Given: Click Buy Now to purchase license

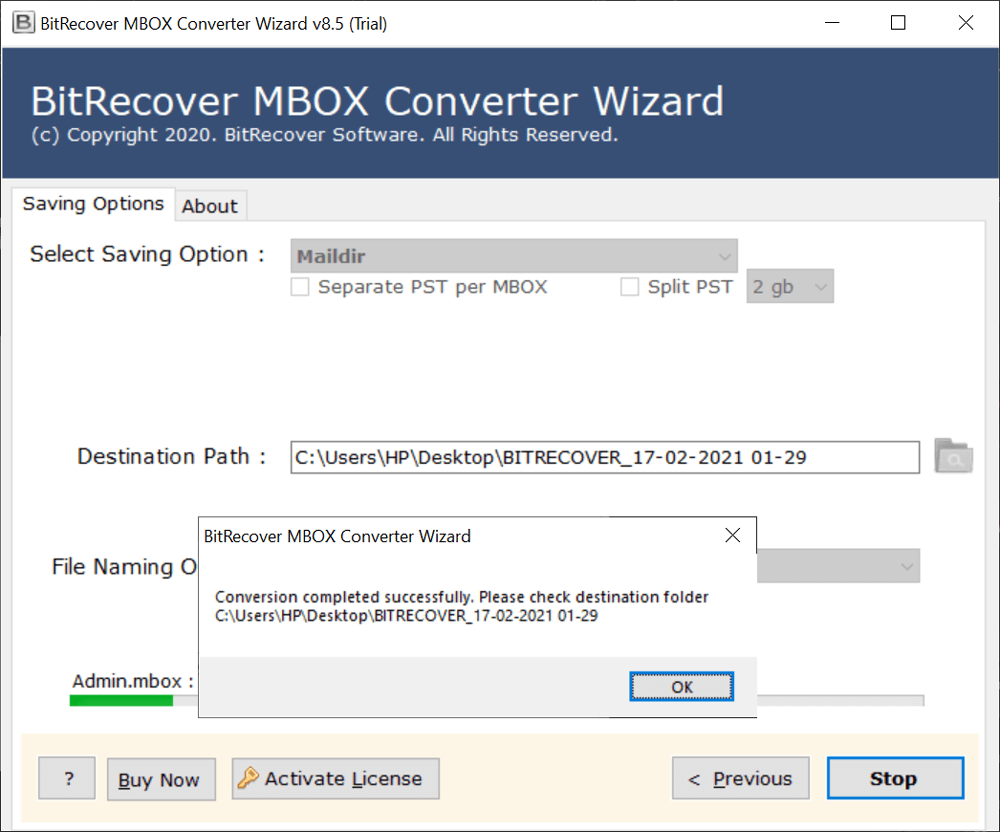Looking at the screenshot, I should click(161, 779).
